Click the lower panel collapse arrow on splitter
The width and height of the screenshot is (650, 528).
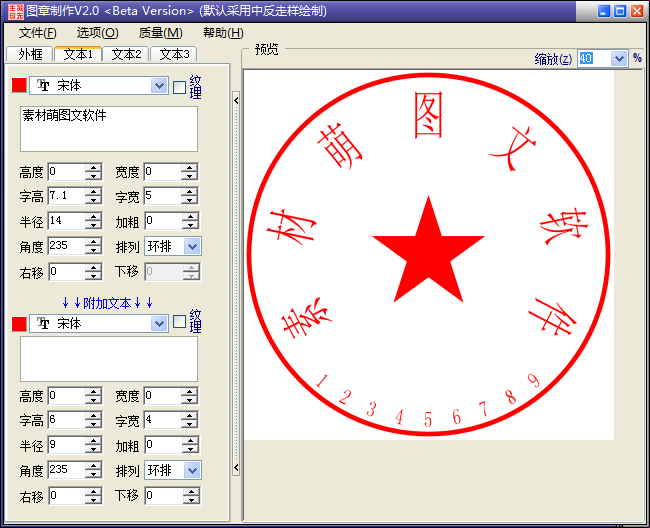(x=236, y=468)
